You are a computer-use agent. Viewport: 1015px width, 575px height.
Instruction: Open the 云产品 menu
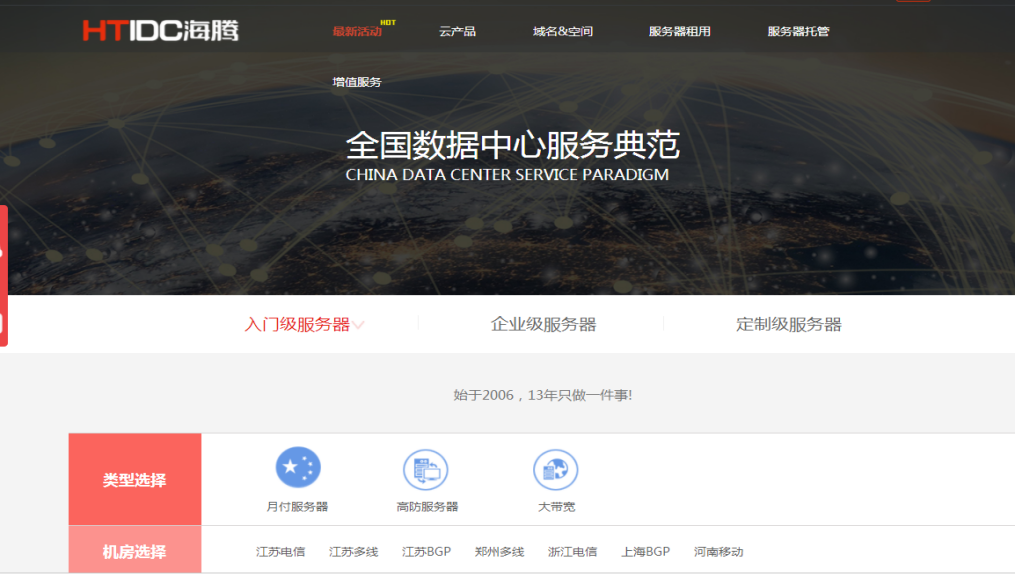457,31
